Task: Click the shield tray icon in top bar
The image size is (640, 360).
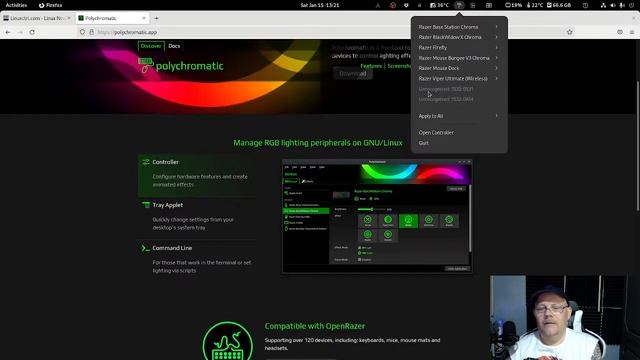Action: 406,5
